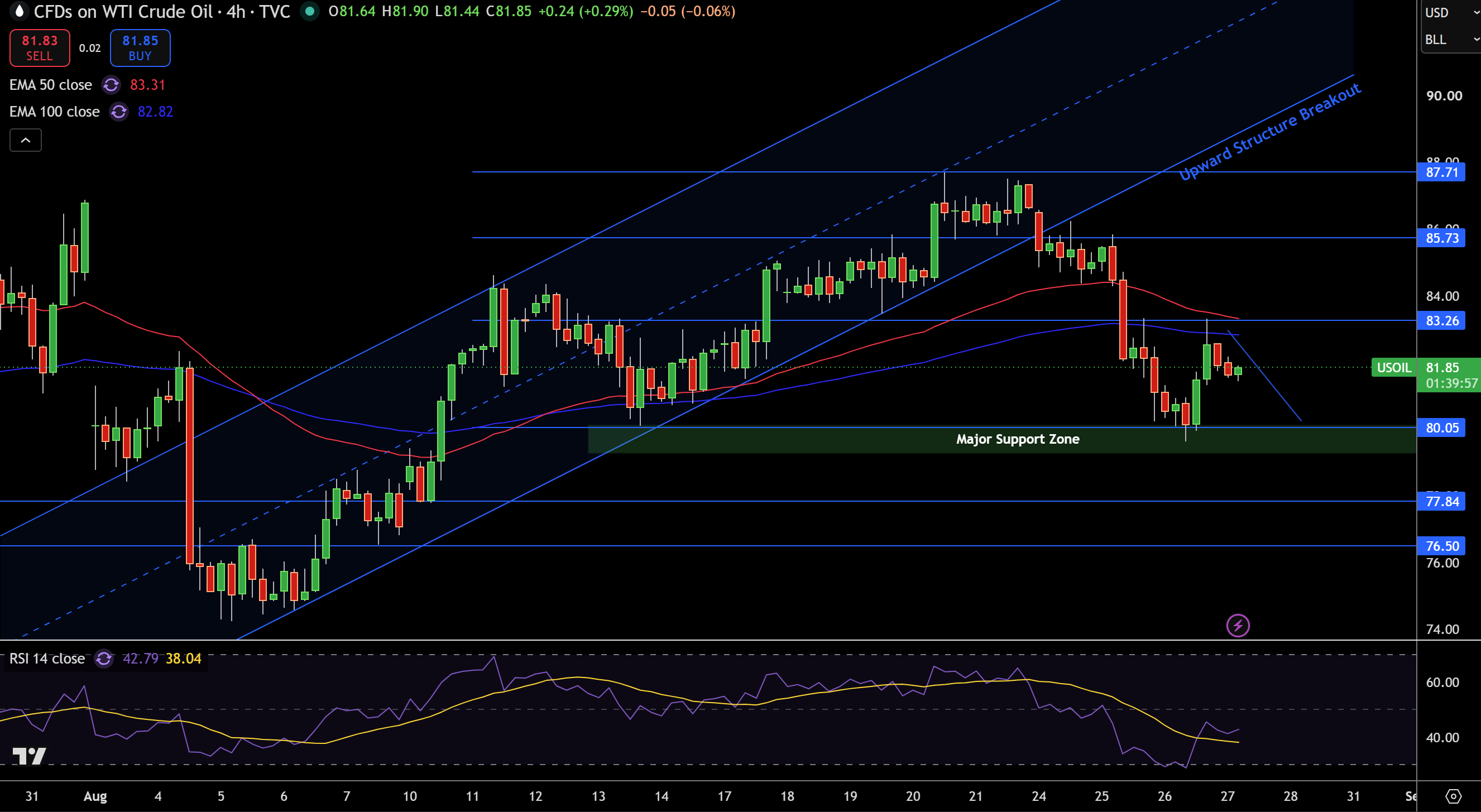Click the 81.83 SELL button
This screenshot has height=812, width=1481.
click(x=40, y=47)
